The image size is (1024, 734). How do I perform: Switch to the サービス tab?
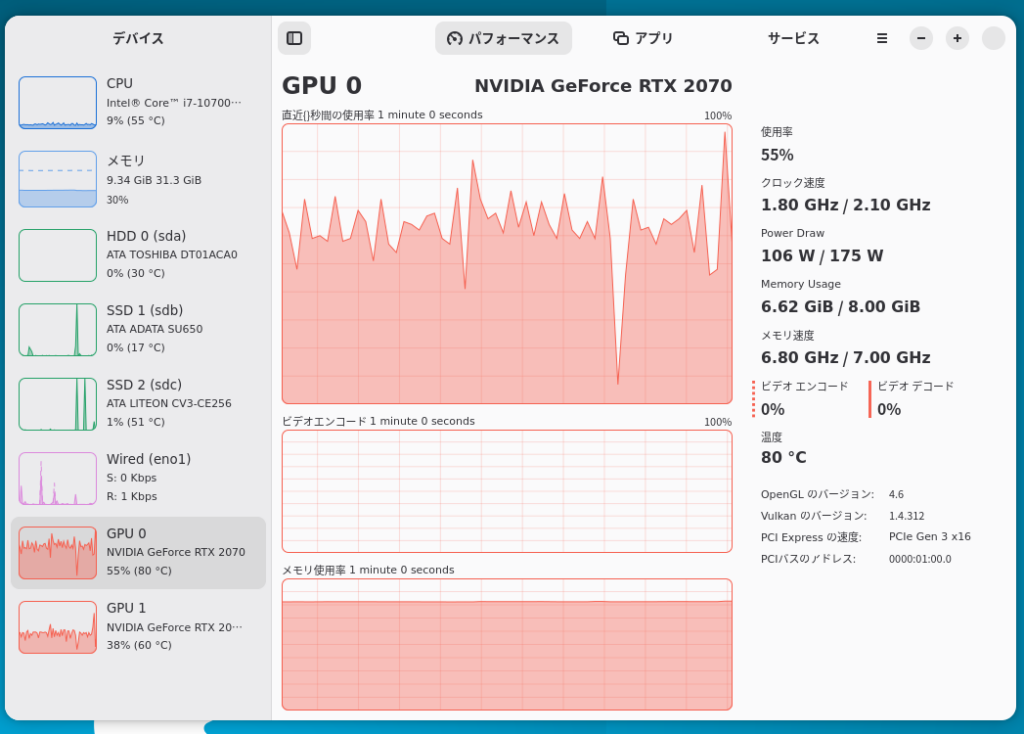coord(793,38)
